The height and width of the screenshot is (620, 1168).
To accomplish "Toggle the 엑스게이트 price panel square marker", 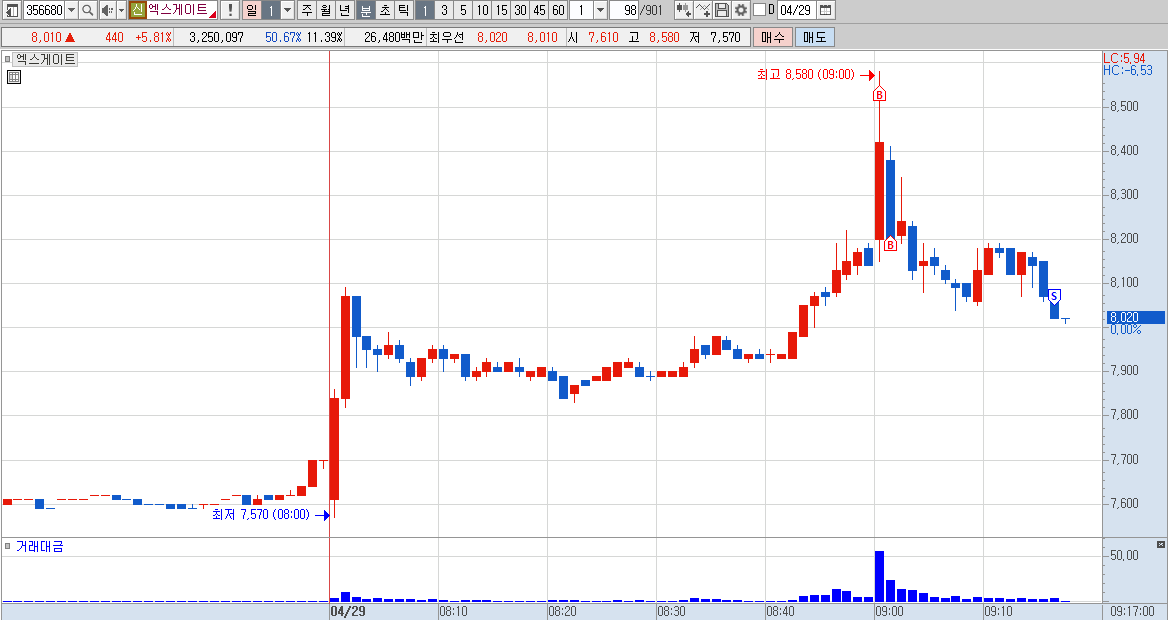I will (7, 59).
